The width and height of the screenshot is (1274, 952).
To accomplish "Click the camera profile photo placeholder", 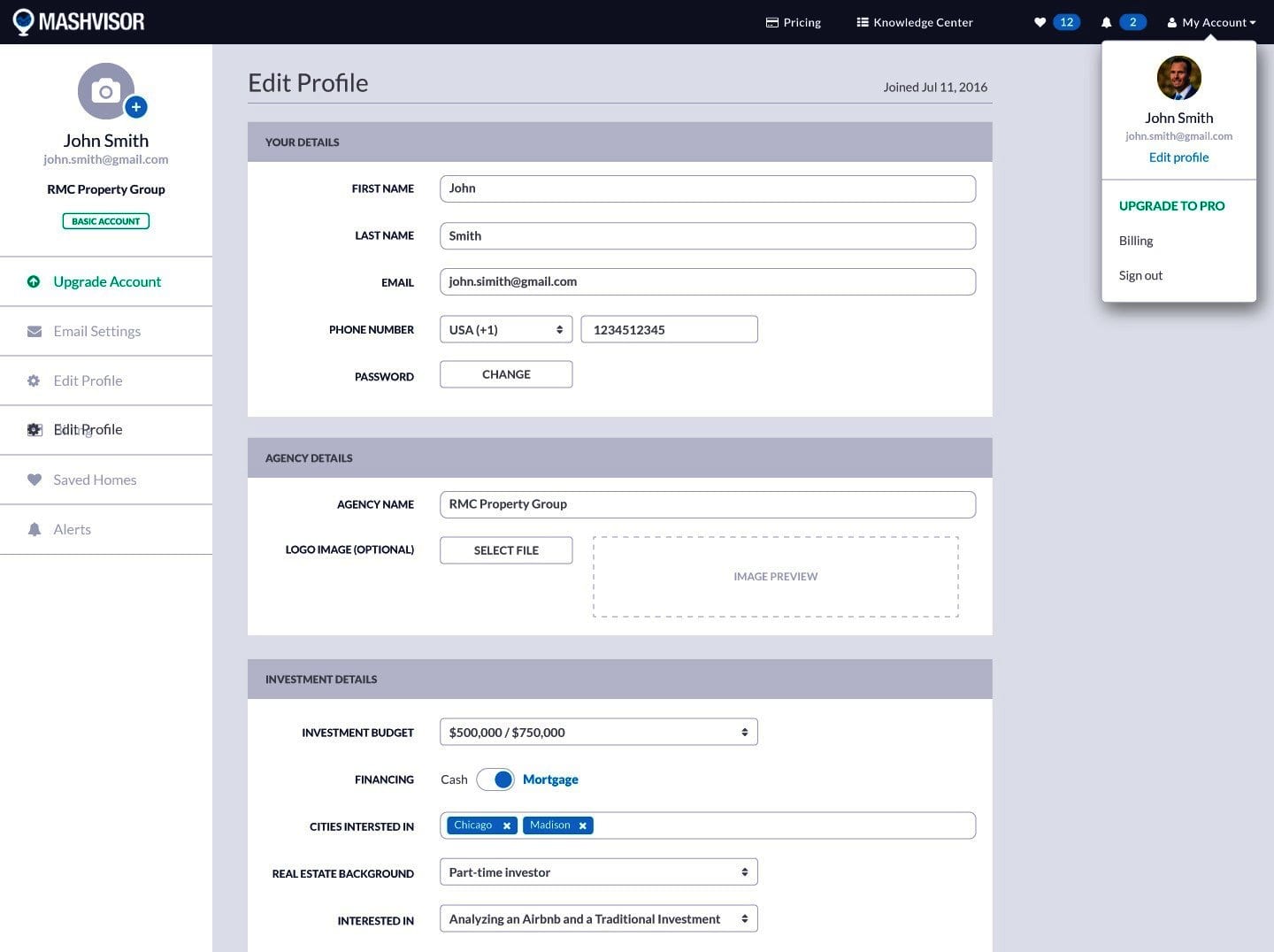I will click(x=104, y=90).
